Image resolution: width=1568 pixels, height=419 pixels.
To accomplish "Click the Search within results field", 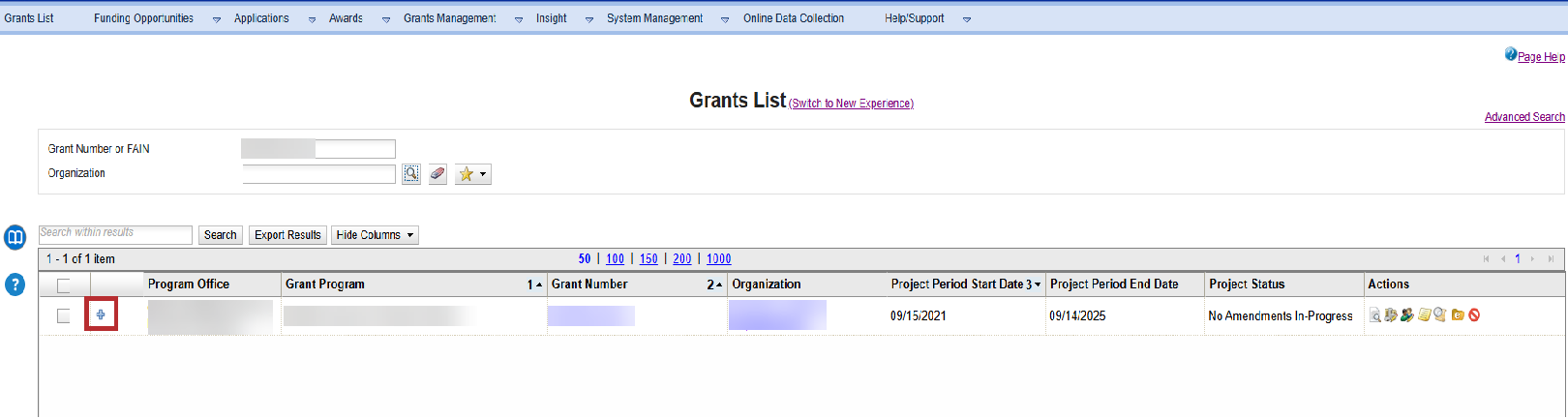I will [x=115, y=234].
